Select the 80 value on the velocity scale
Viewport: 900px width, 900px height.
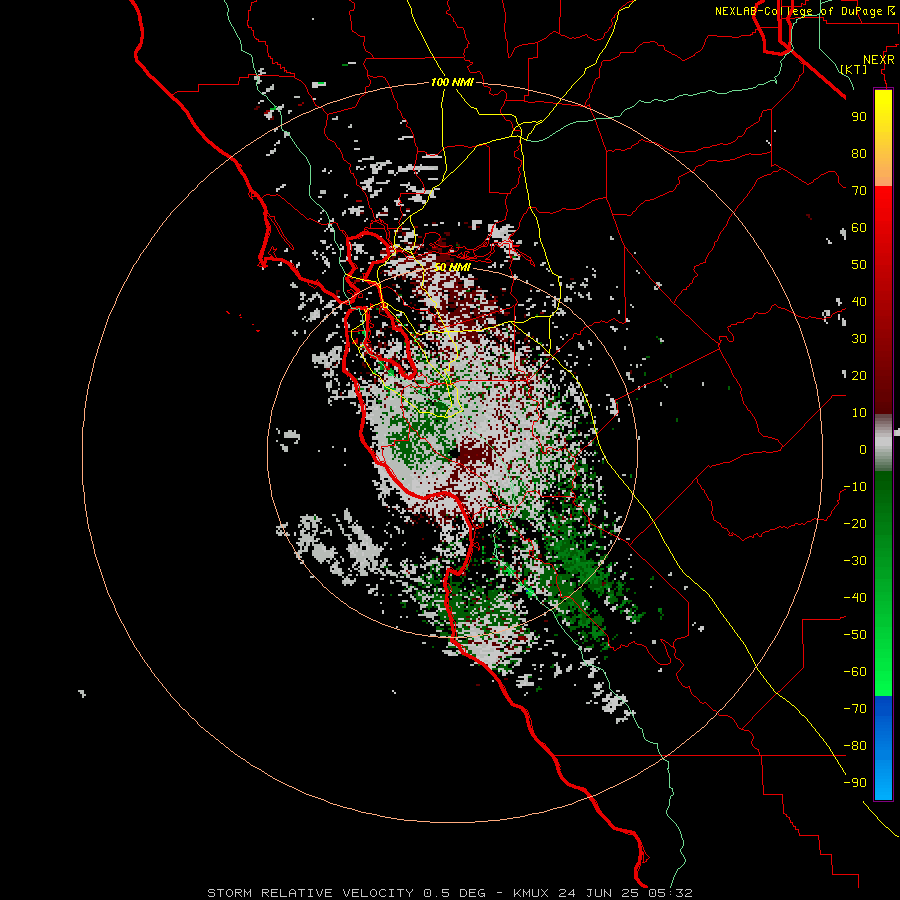click(859, 153)
